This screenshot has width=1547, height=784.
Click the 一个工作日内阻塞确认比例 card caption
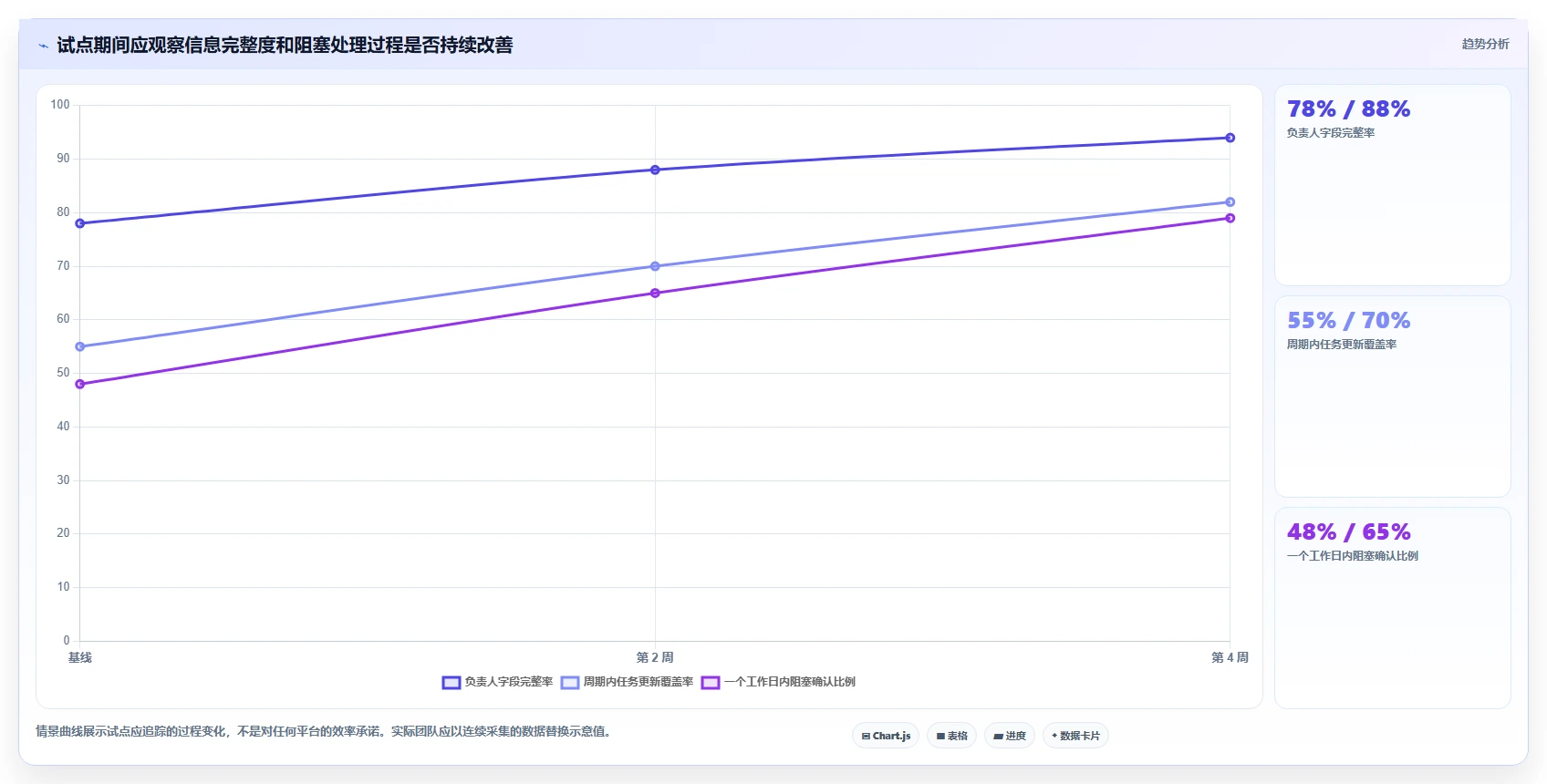(x=1353, y=556)
